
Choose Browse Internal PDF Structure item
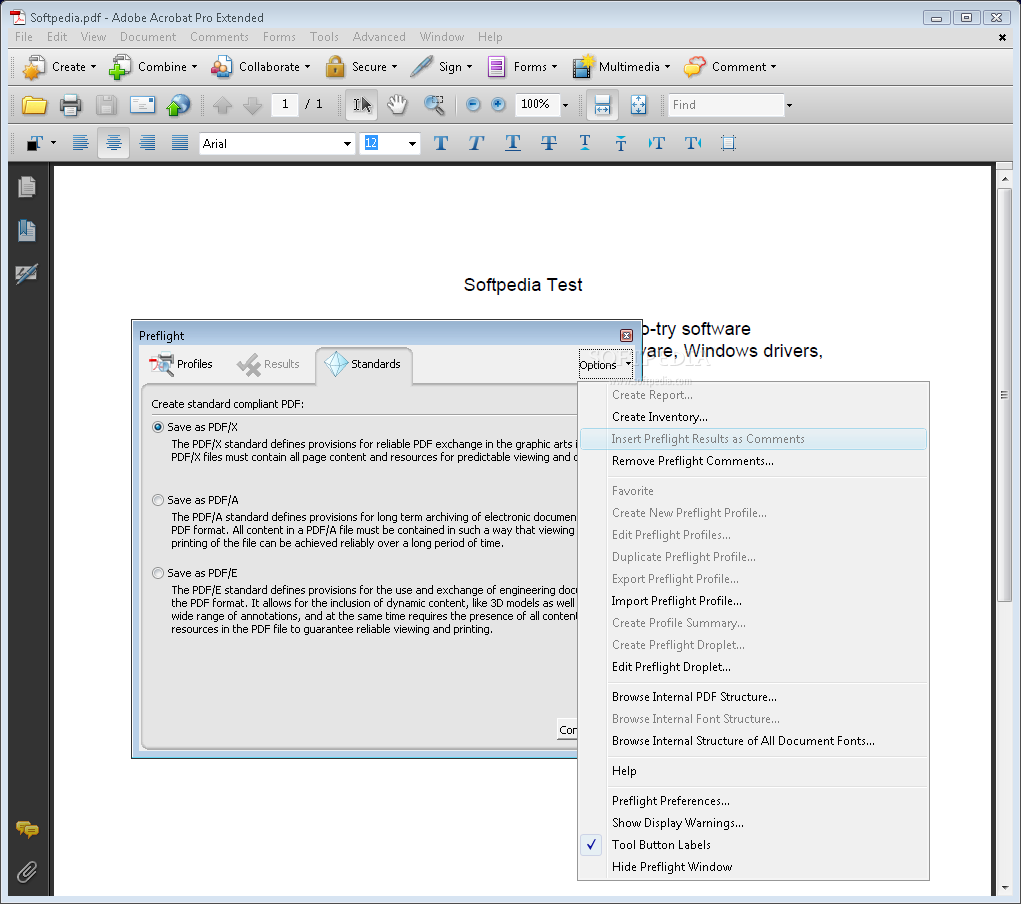(x=753, y=697)
